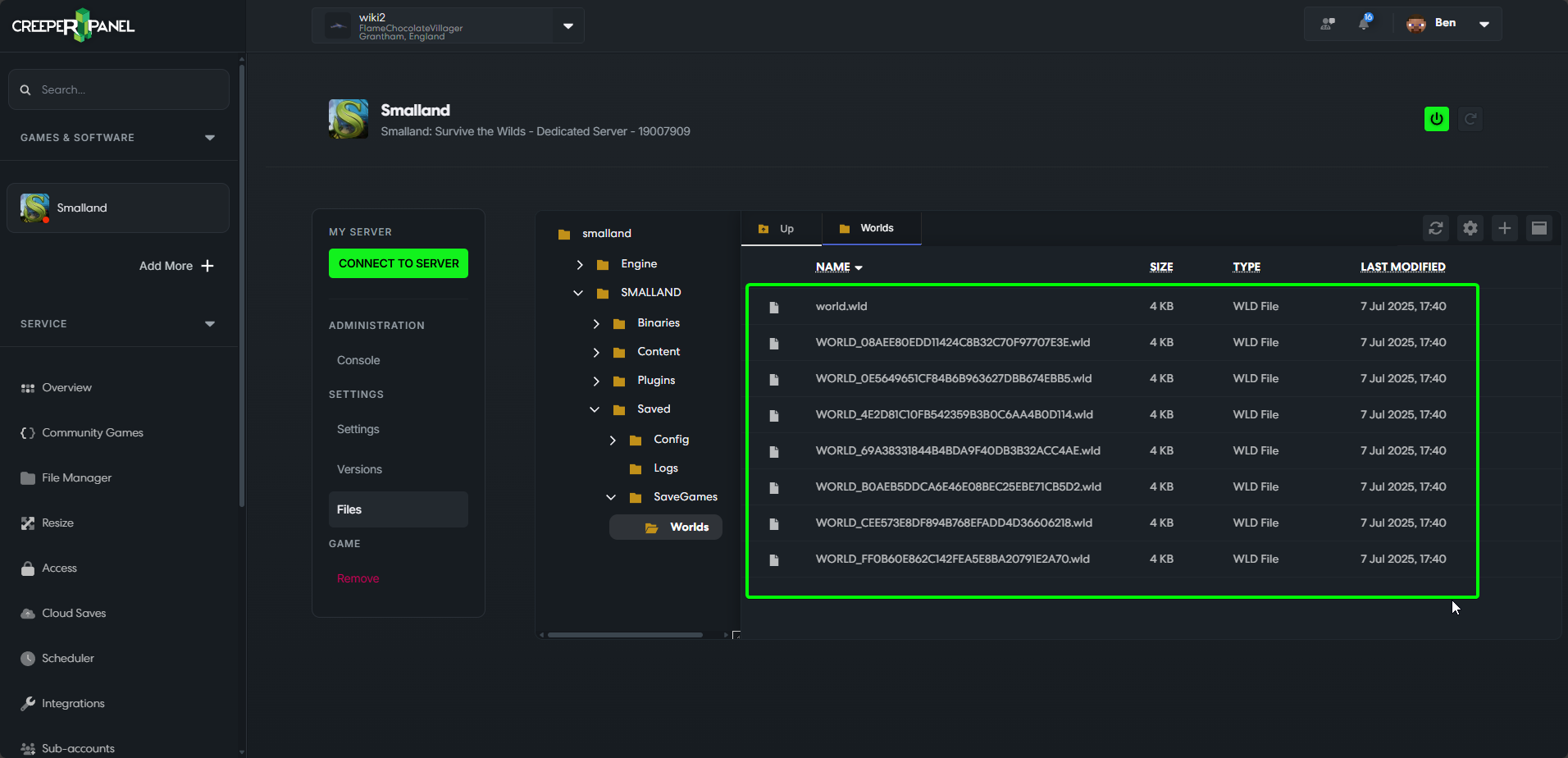
Task: Open the Ben user menu dropdown arrow
Action: [x=1484, y=24]
